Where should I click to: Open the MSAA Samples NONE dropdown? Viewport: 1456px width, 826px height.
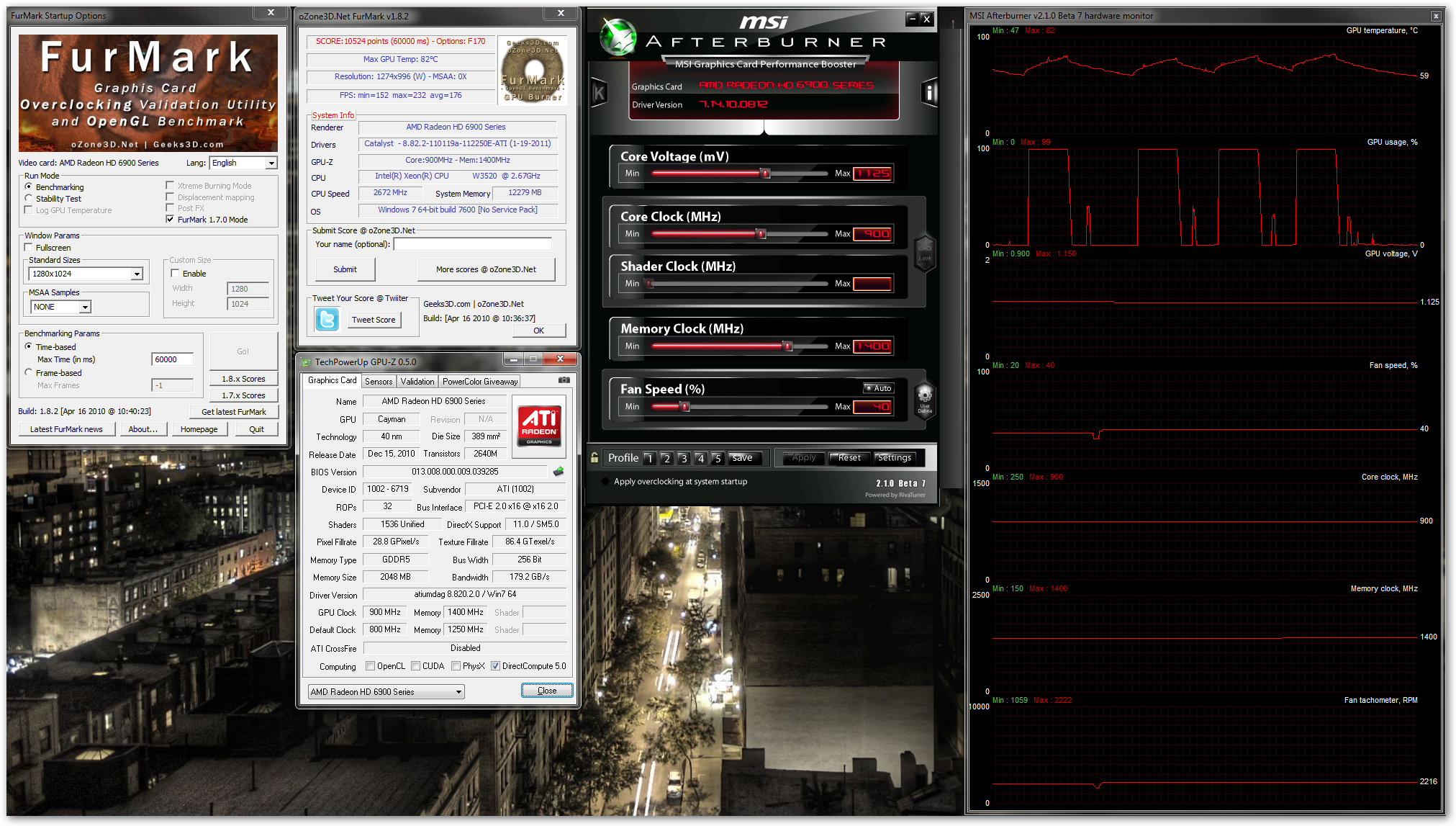61,307
